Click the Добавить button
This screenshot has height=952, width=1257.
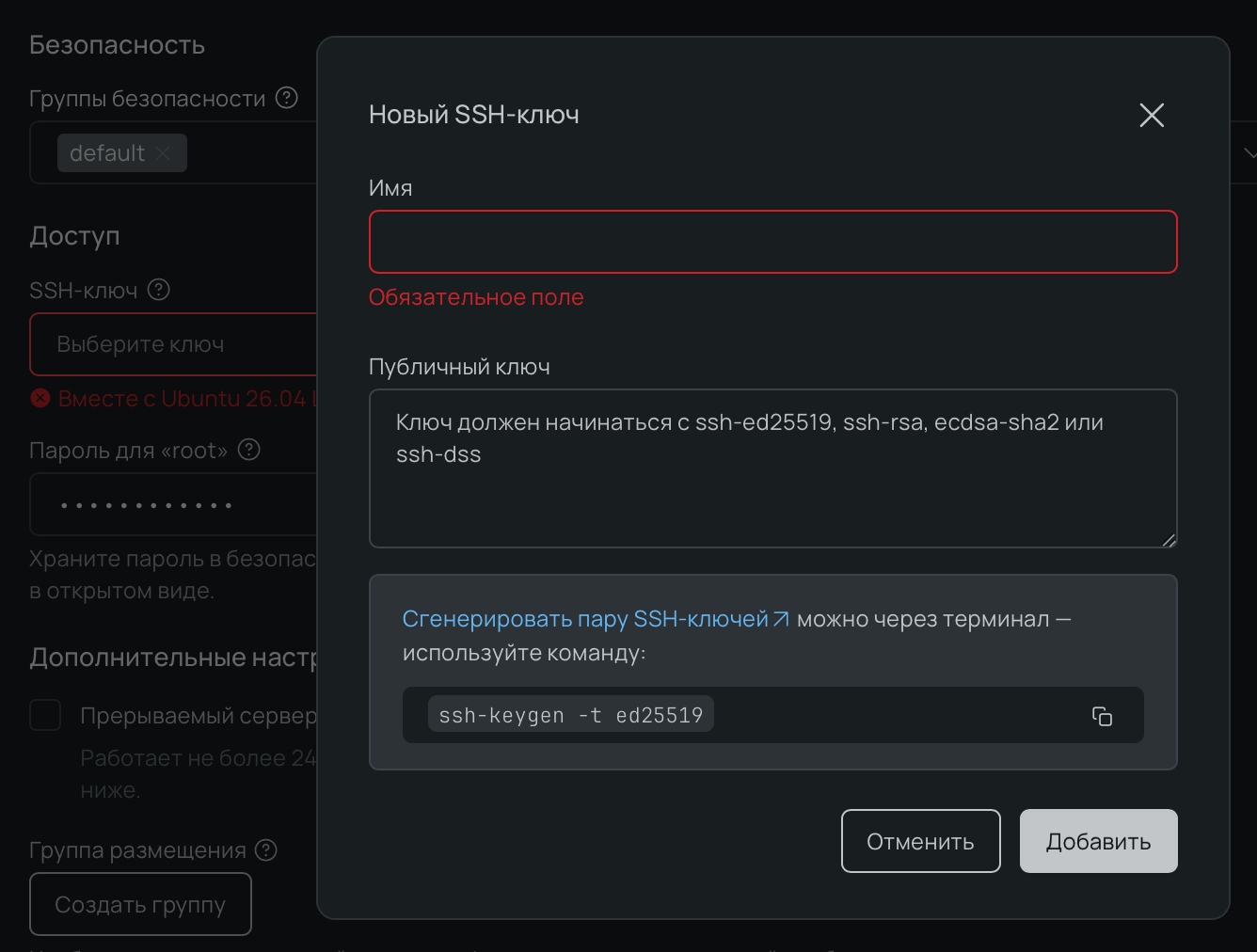tap(1098, 841)
